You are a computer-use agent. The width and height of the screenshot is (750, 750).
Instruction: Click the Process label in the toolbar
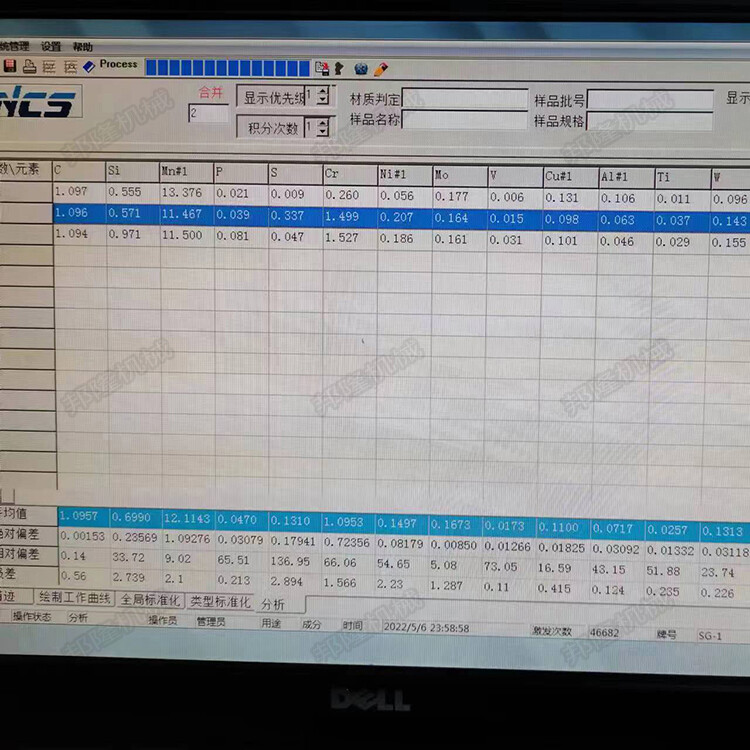tap(118, 64)
